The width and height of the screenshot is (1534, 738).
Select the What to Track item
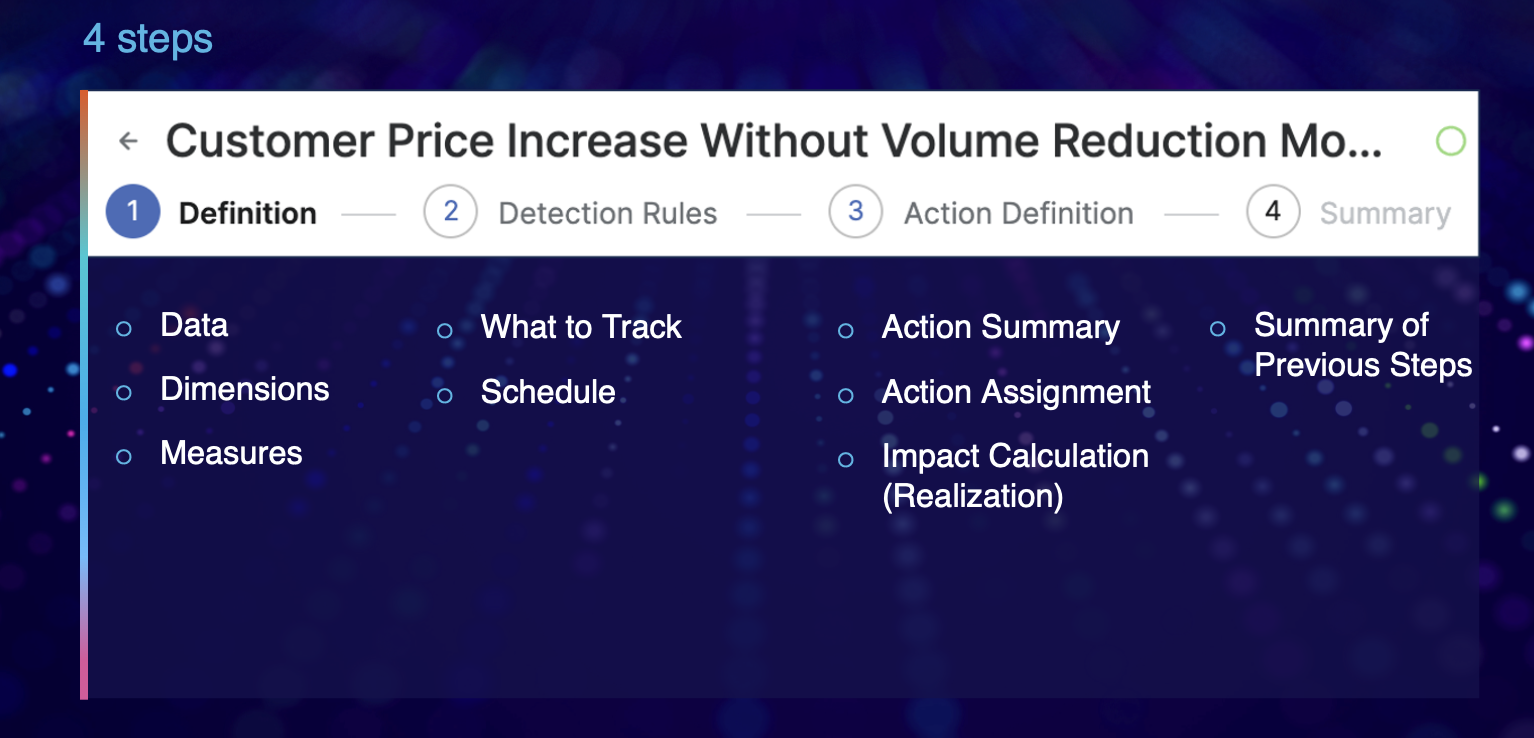tap(581, 328)
